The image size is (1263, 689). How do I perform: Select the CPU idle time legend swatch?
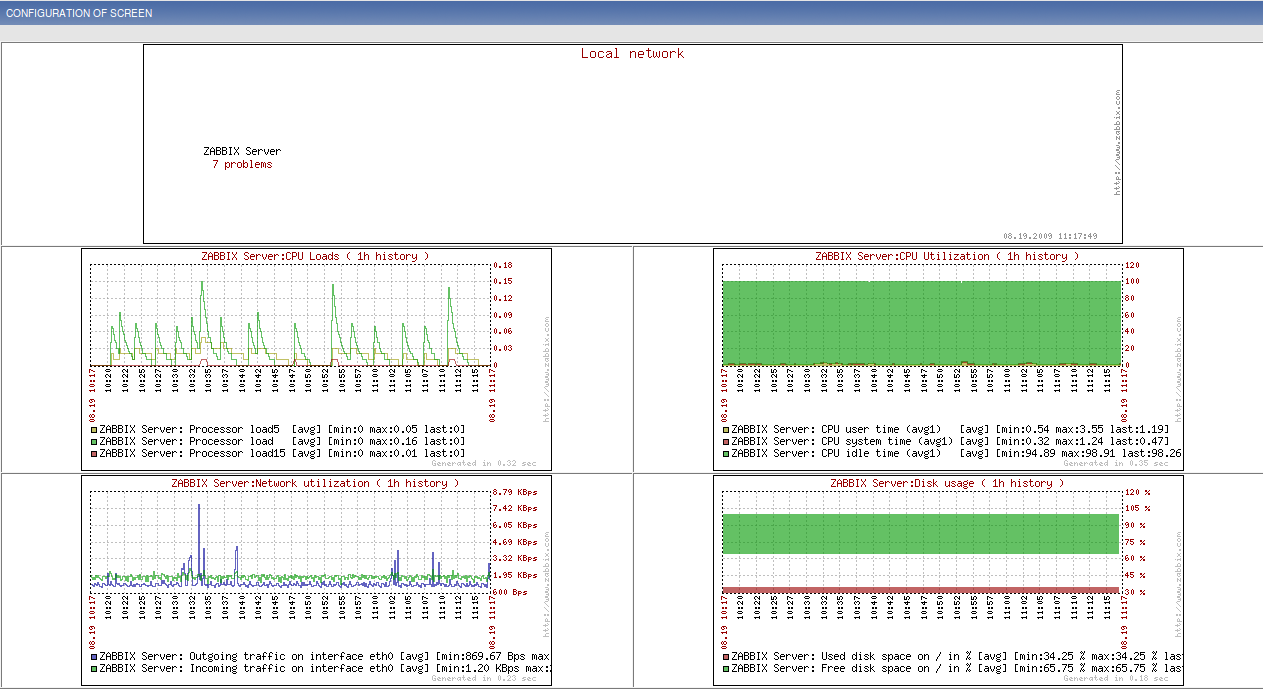pyautogui.click(x=726, y=453)
